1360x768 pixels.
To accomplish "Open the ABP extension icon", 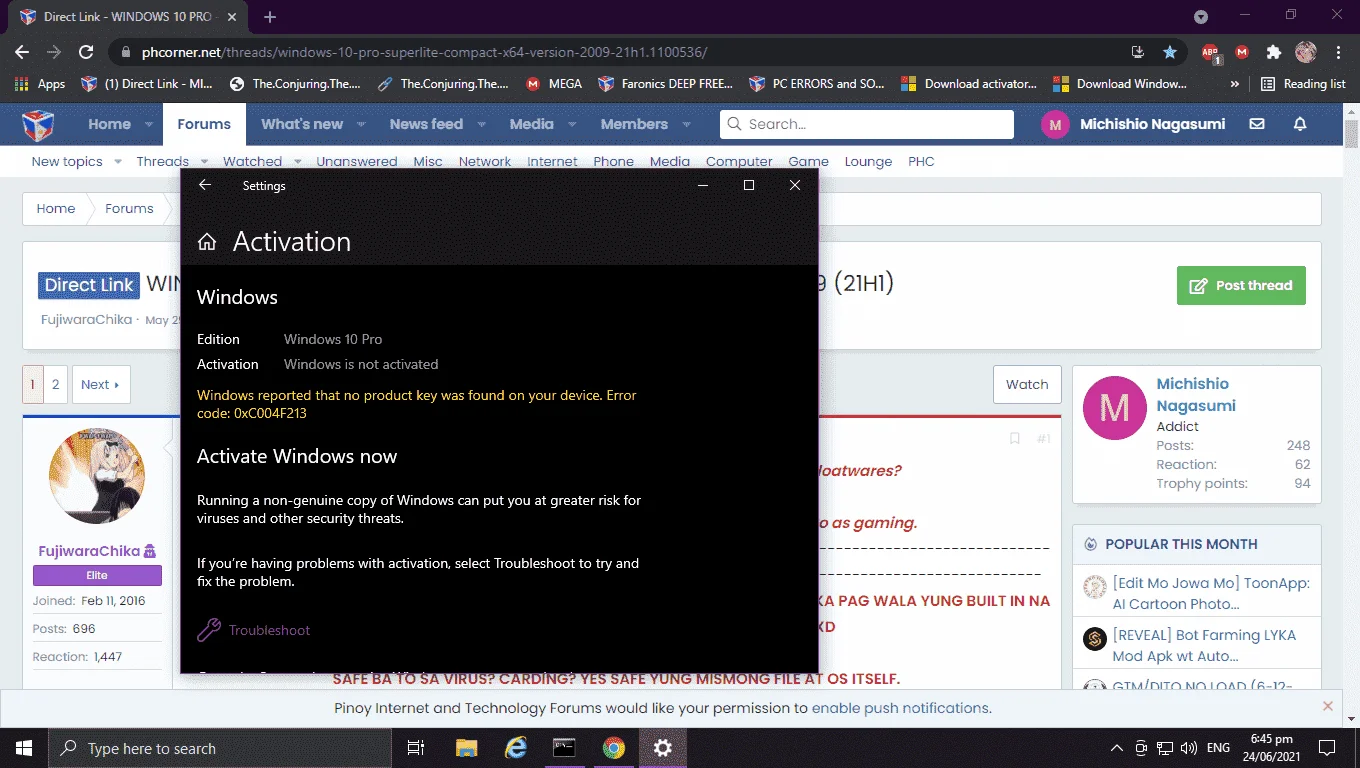I will pos(1210,52).
